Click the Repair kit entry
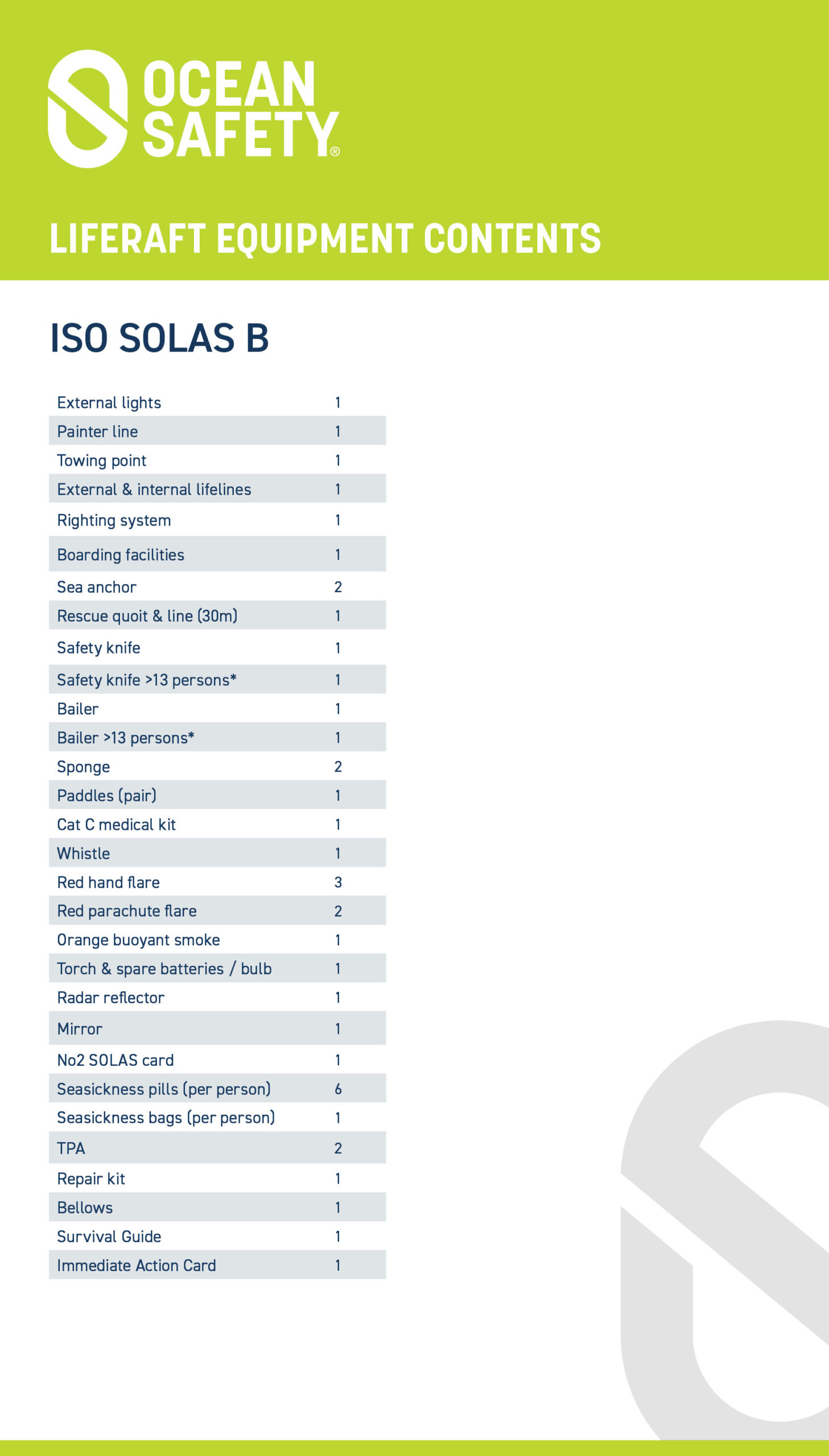The height and width of the screenshot is (1456, 829). [x=217, y=1178]
